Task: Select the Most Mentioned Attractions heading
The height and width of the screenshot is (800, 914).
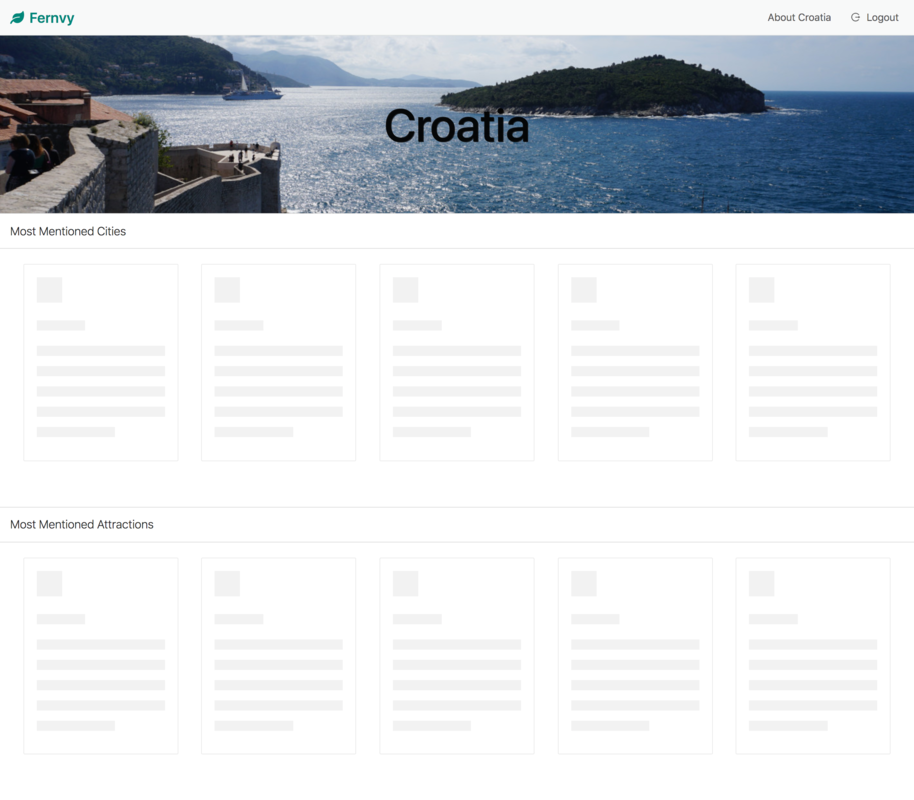Action: pyautogui.click(x=82, y=524)
